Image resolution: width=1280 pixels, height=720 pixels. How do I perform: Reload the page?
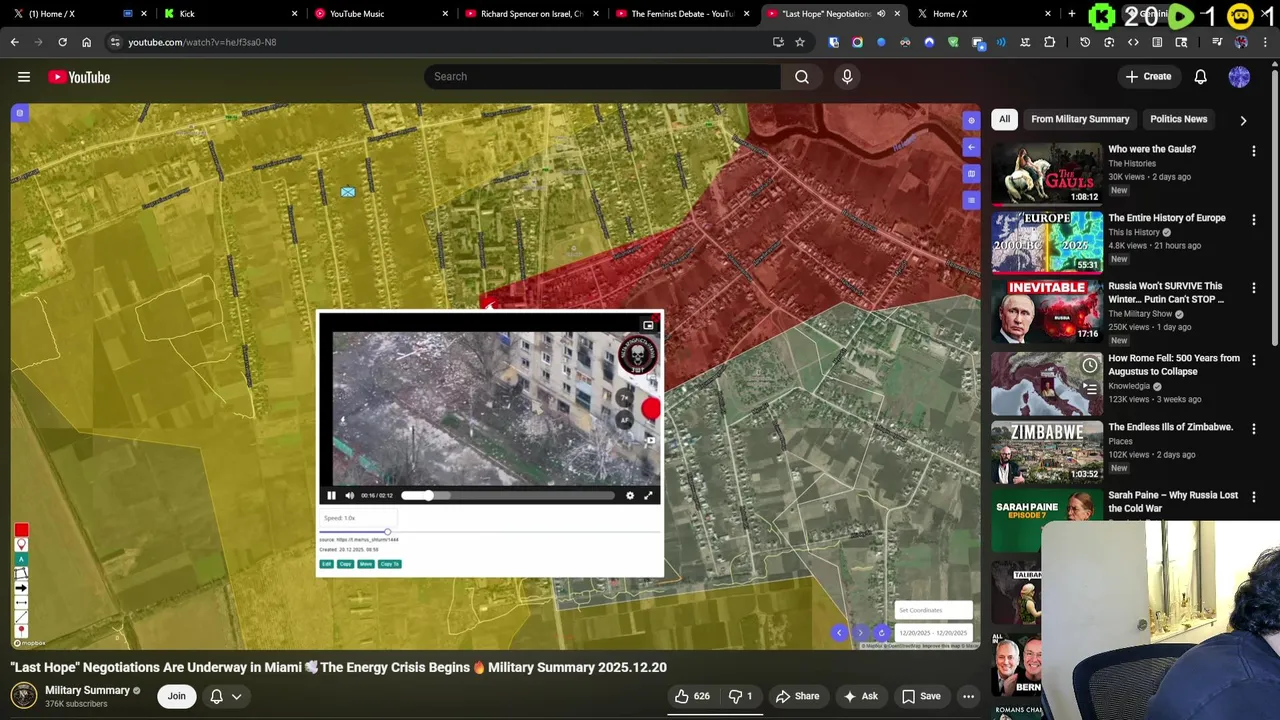pos(62,42)
